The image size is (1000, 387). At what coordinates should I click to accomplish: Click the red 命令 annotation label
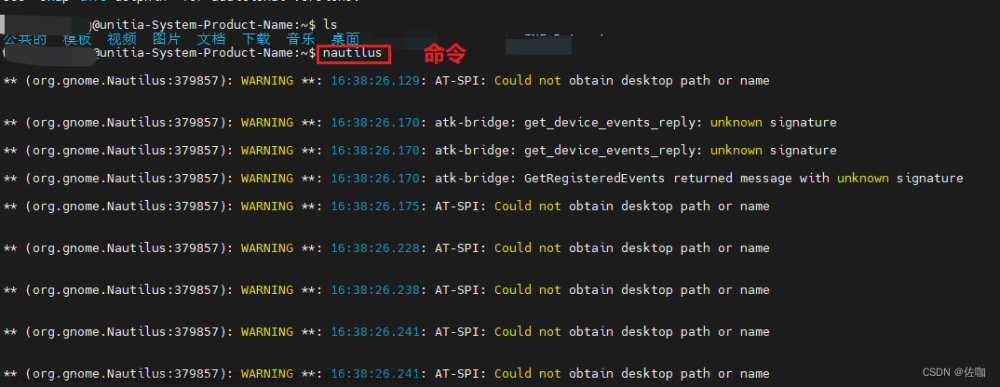click(445, 54)
